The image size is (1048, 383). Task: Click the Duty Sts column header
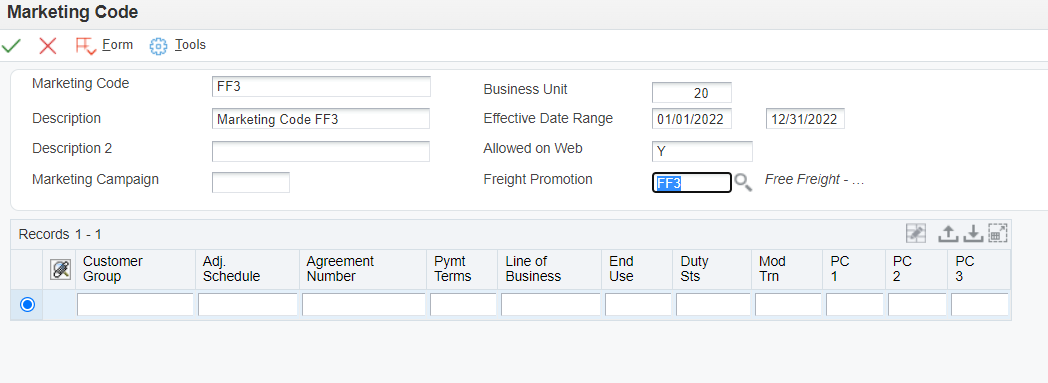712,269
